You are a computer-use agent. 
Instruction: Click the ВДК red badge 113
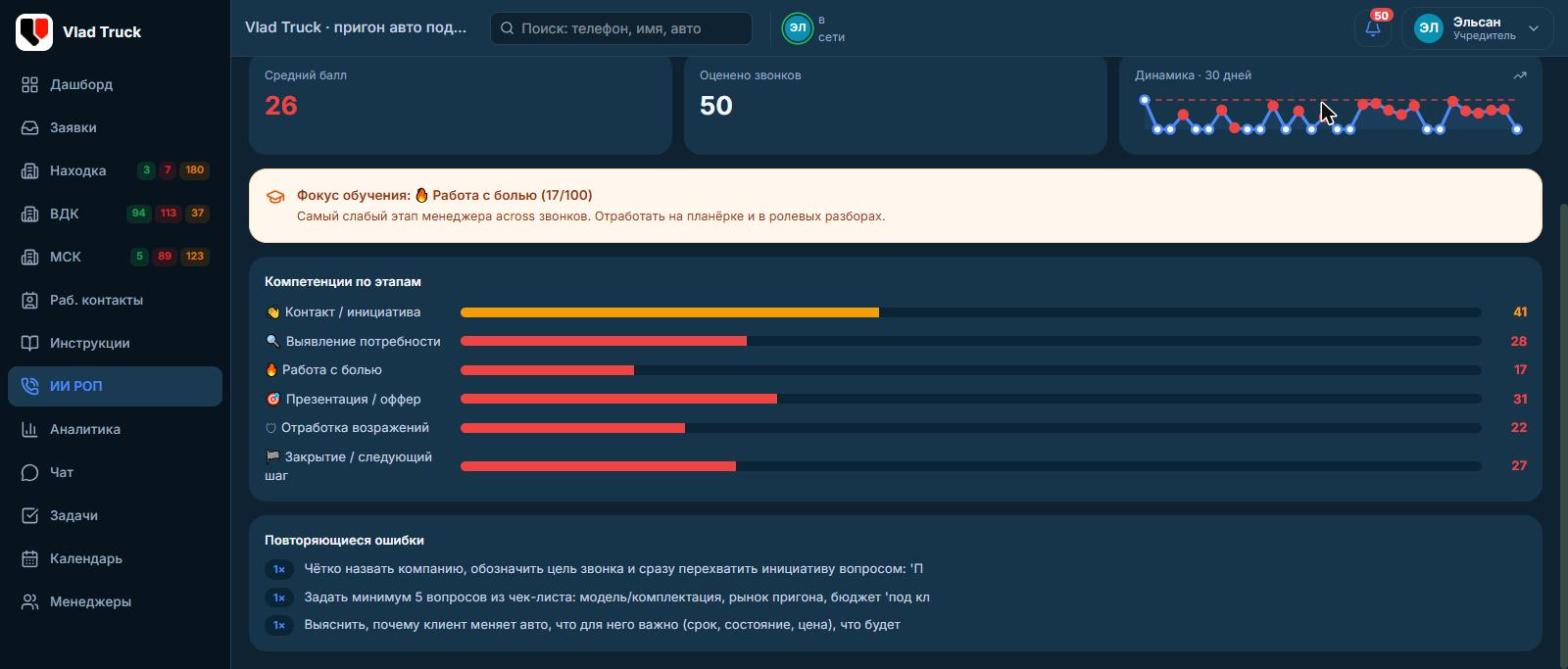tap(168, 214)
